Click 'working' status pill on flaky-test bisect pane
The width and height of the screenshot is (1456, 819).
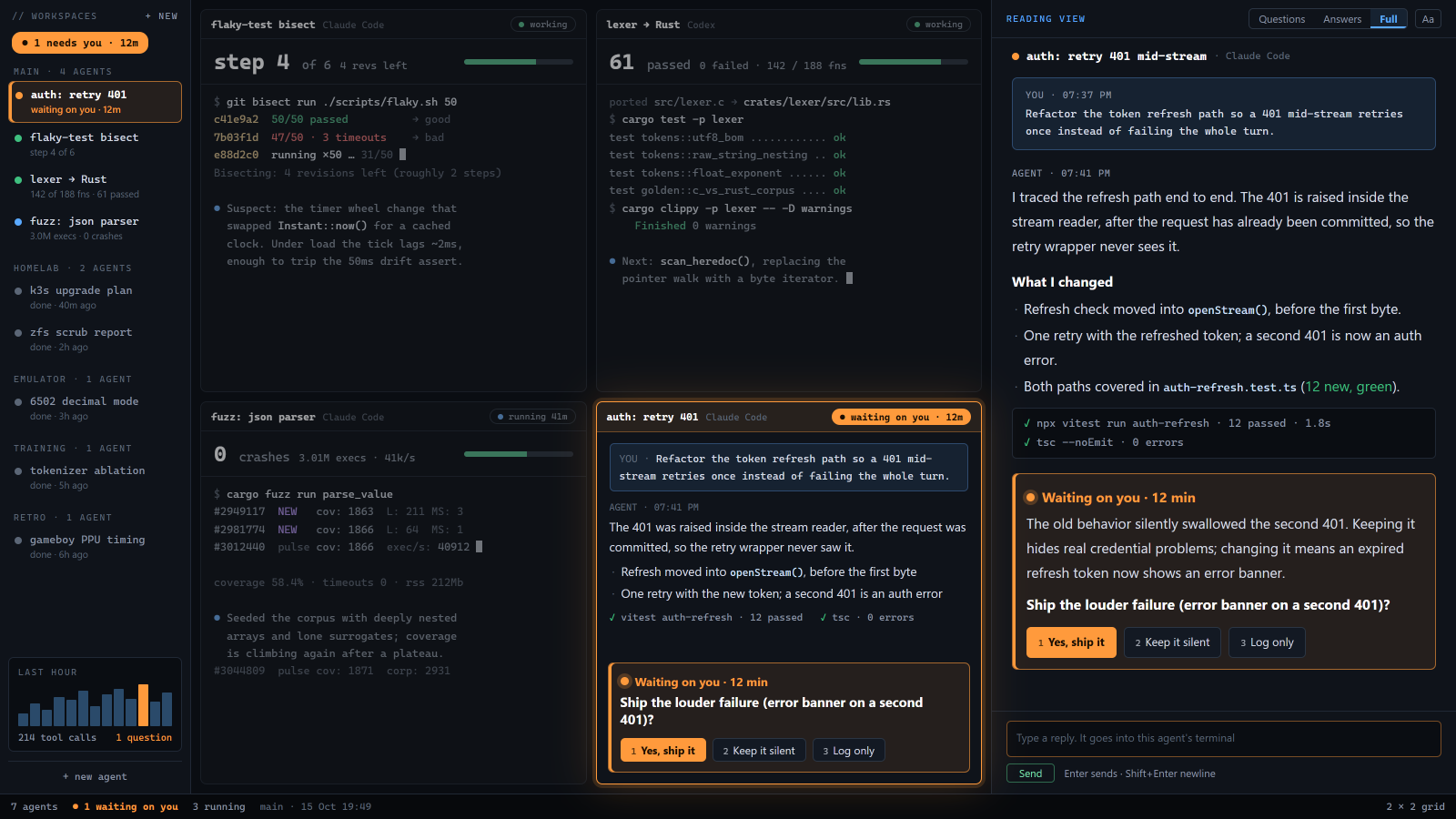point(542,25)
